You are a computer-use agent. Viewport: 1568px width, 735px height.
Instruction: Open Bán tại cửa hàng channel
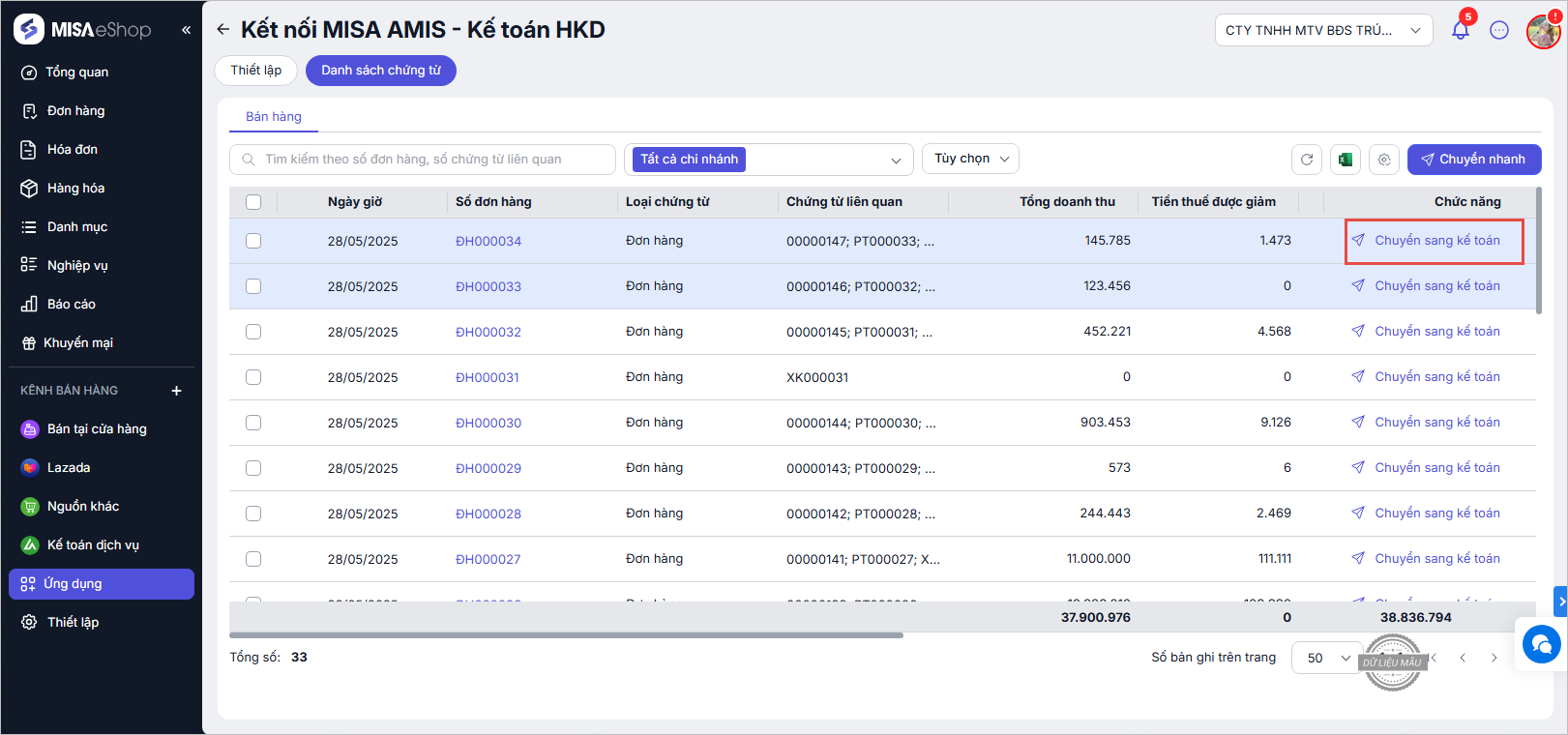point(102,429)
